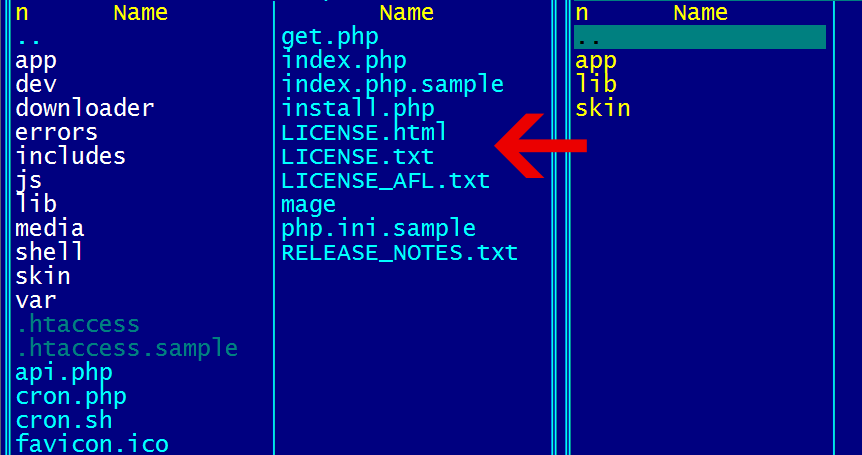Select the get.php file

click(x=330, y=36)
